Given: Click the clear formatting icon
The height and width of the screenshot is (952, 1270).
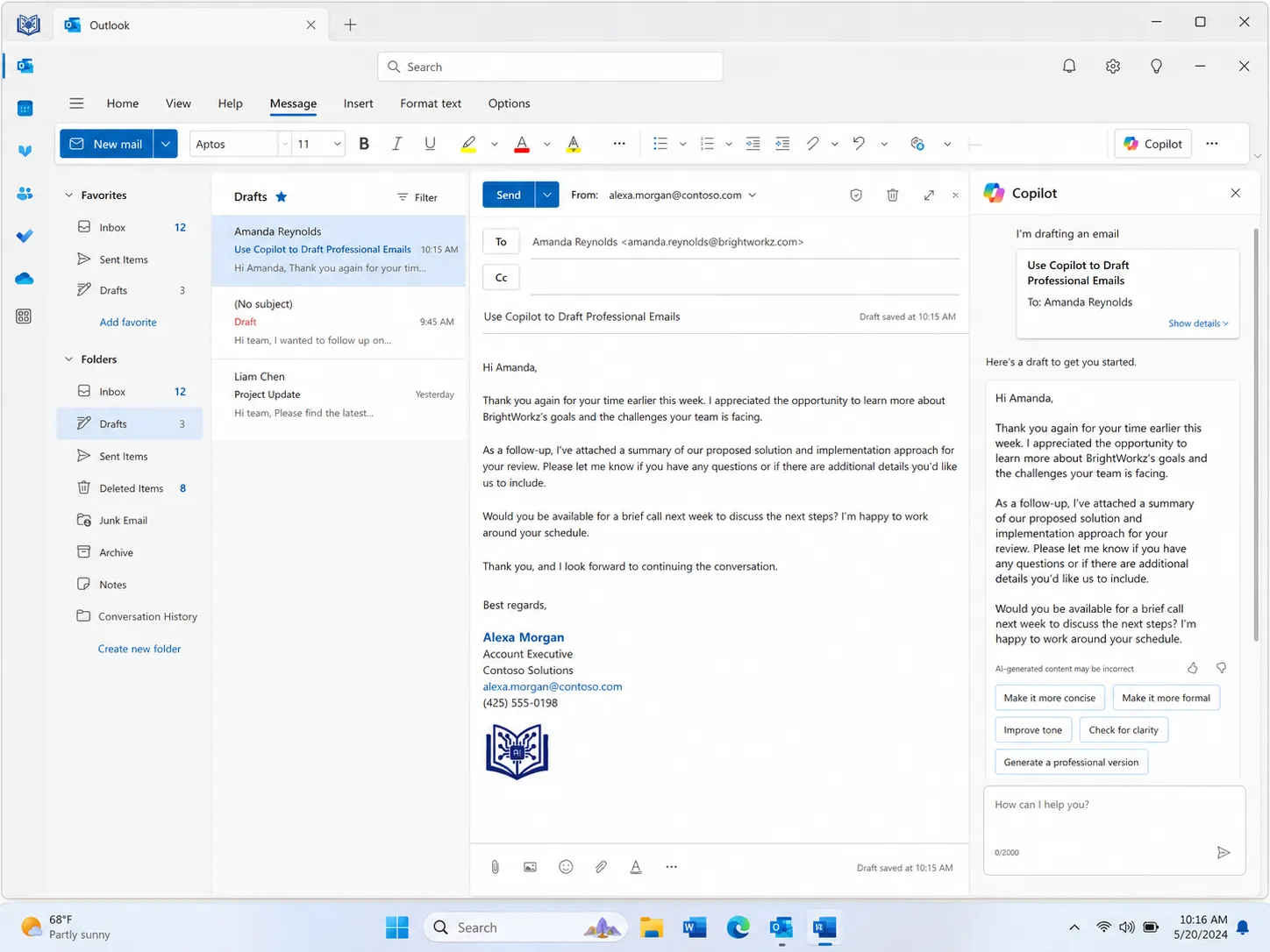Looking at the screenshot, I should coord(574,144).
